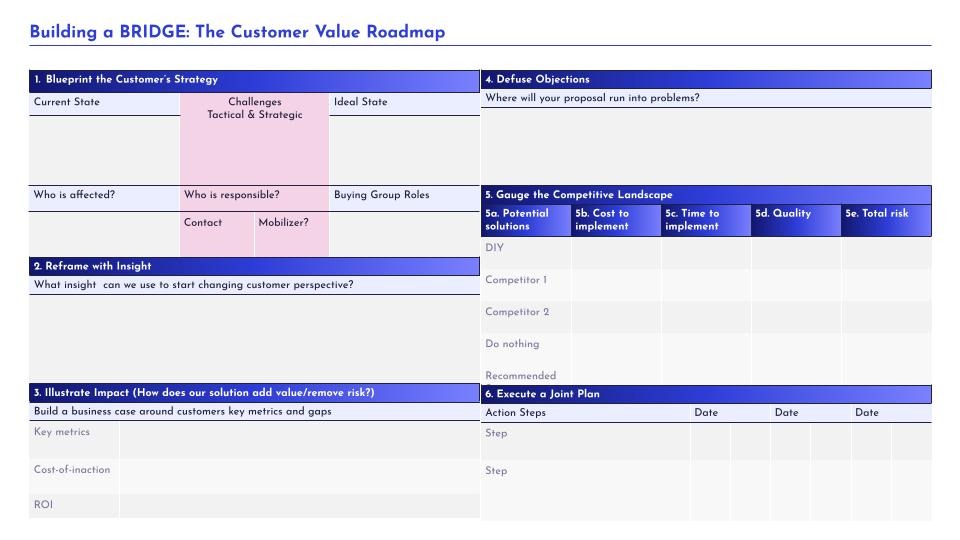Click the value cell beside 'ROI'

[299, 507]
